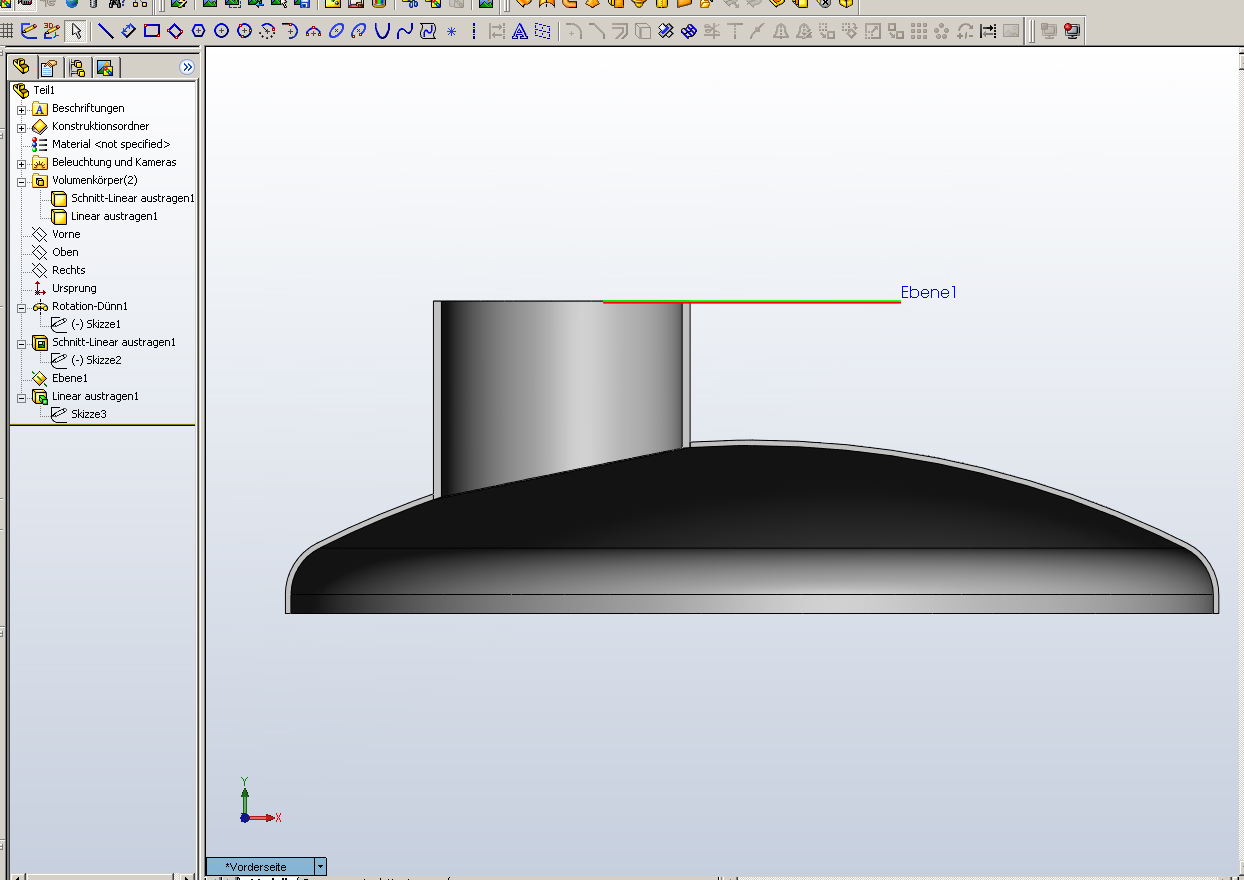Pick the Rectangle sketch tool

[x=152, y=31]
